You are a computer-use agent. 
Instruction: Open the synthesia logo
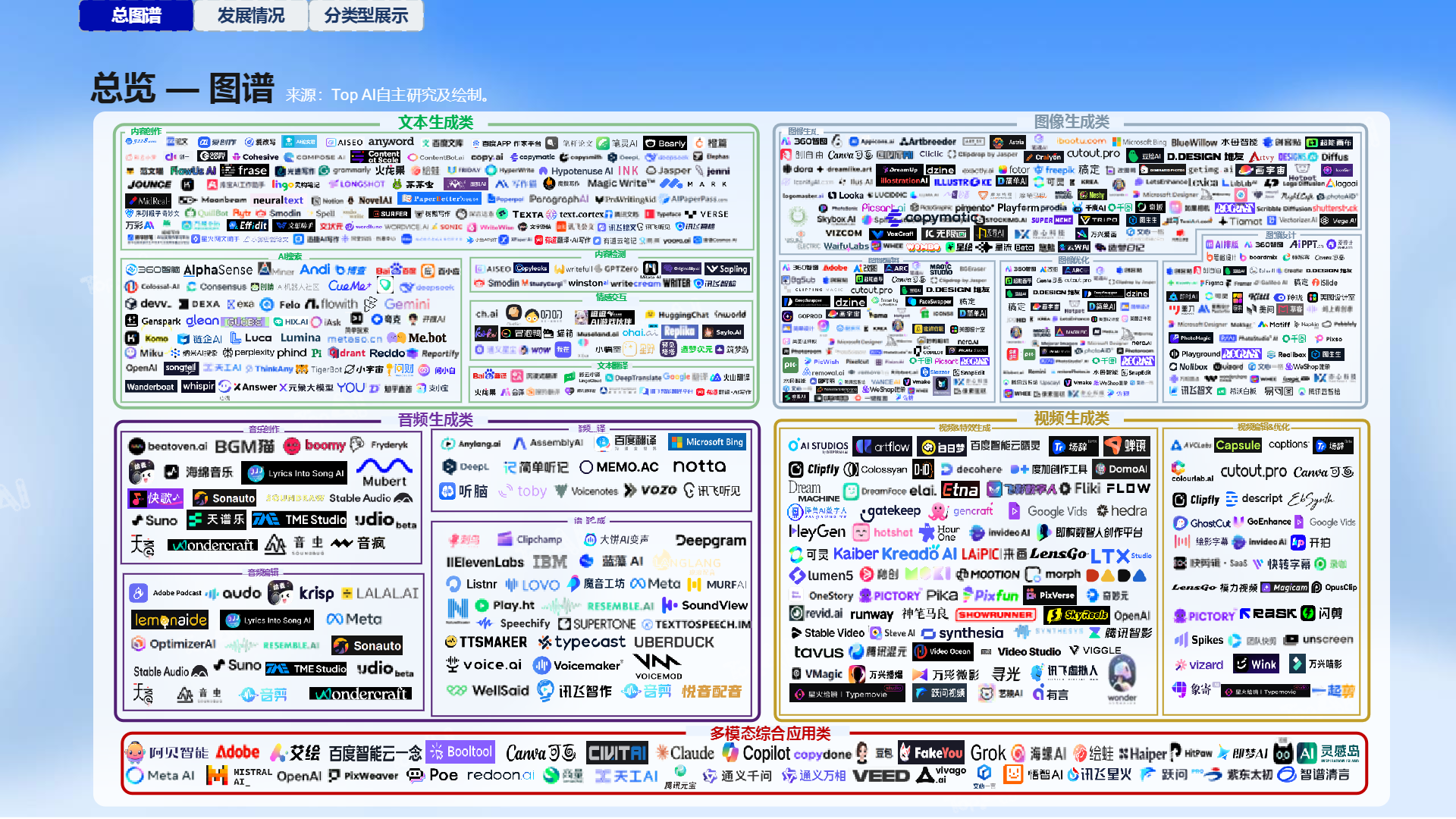point(962,632)
